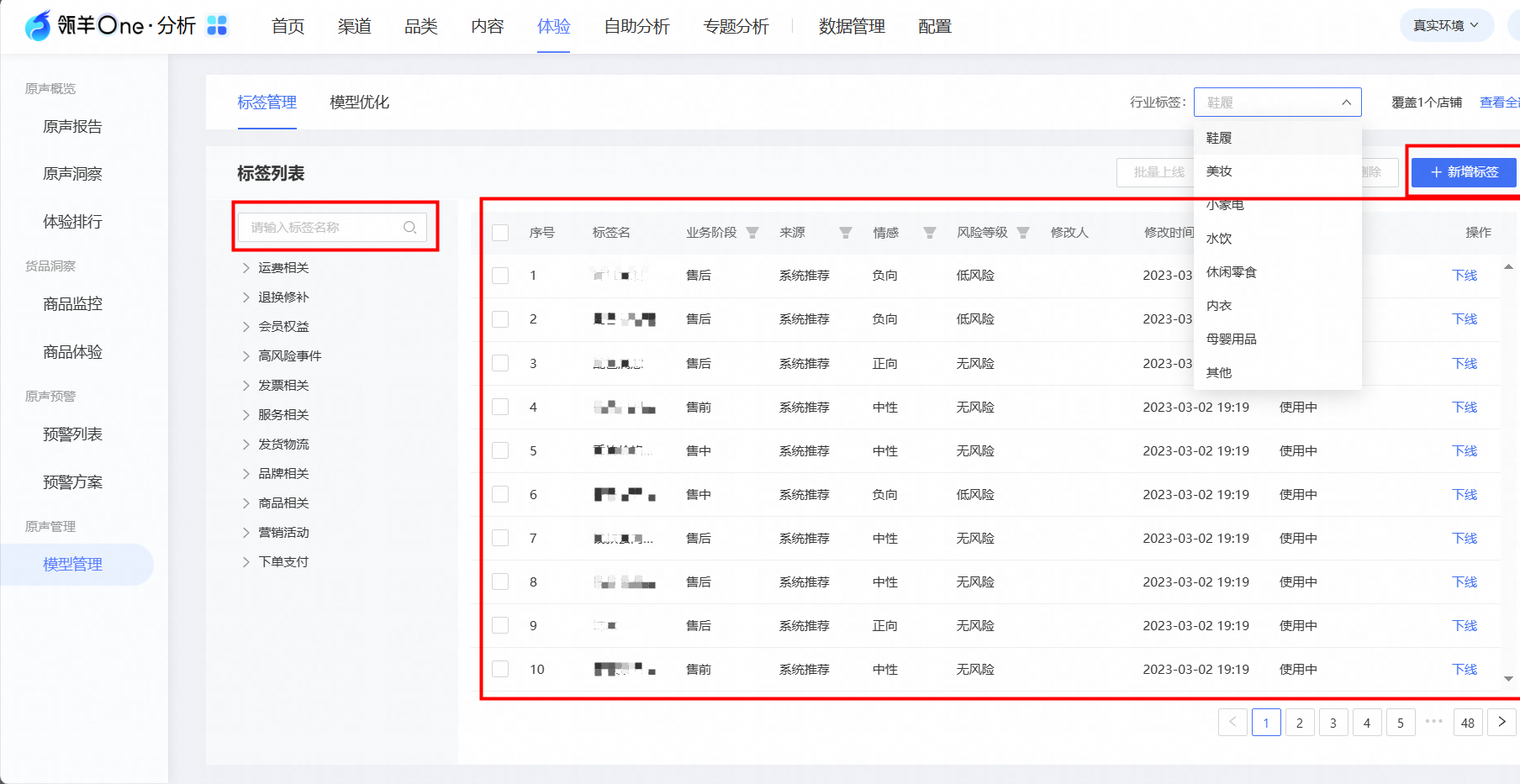Check the checkbox for row 4

[x=500, y=407]
